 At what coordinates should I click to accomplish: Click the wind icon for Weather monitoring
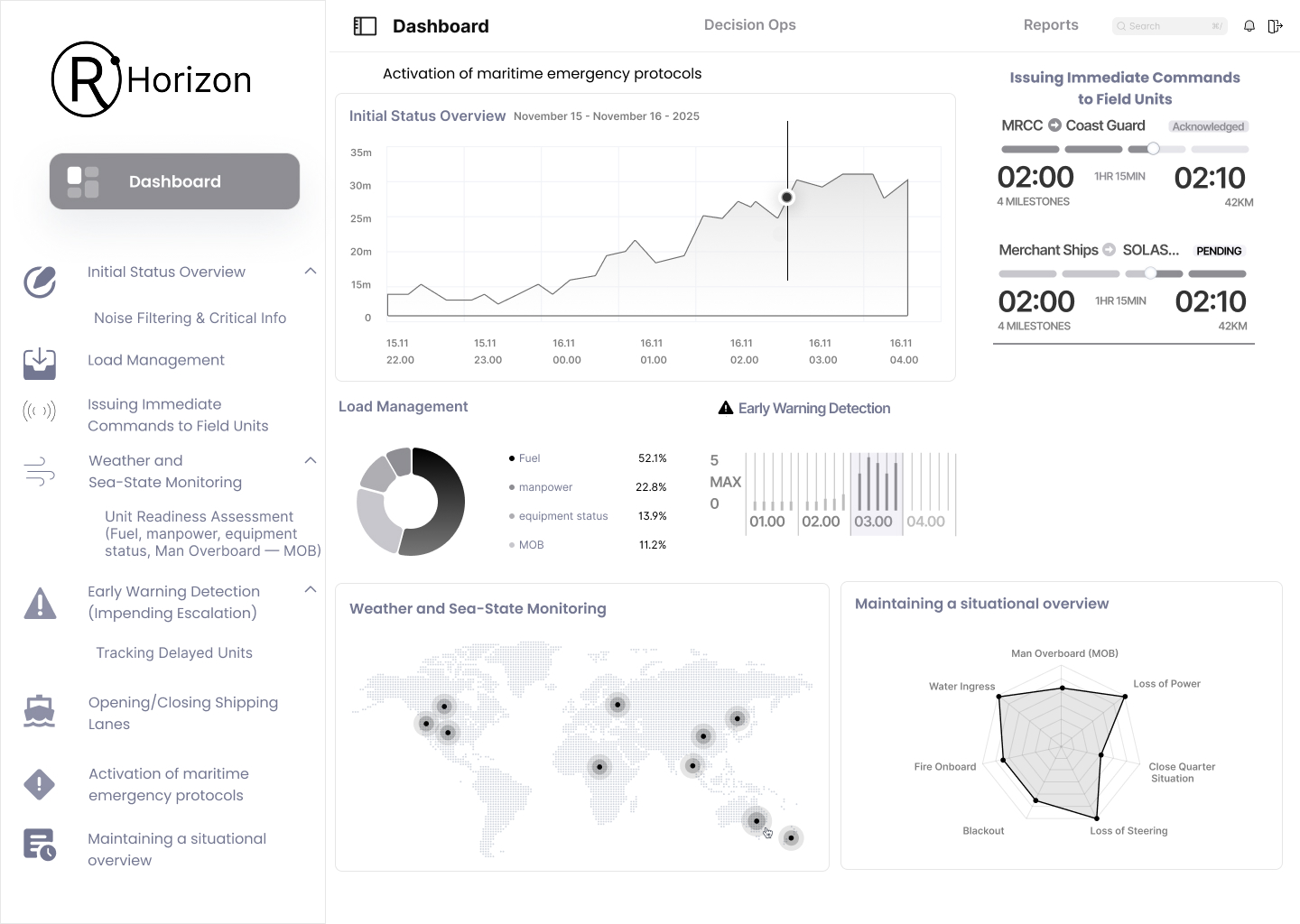pos(40,472)
